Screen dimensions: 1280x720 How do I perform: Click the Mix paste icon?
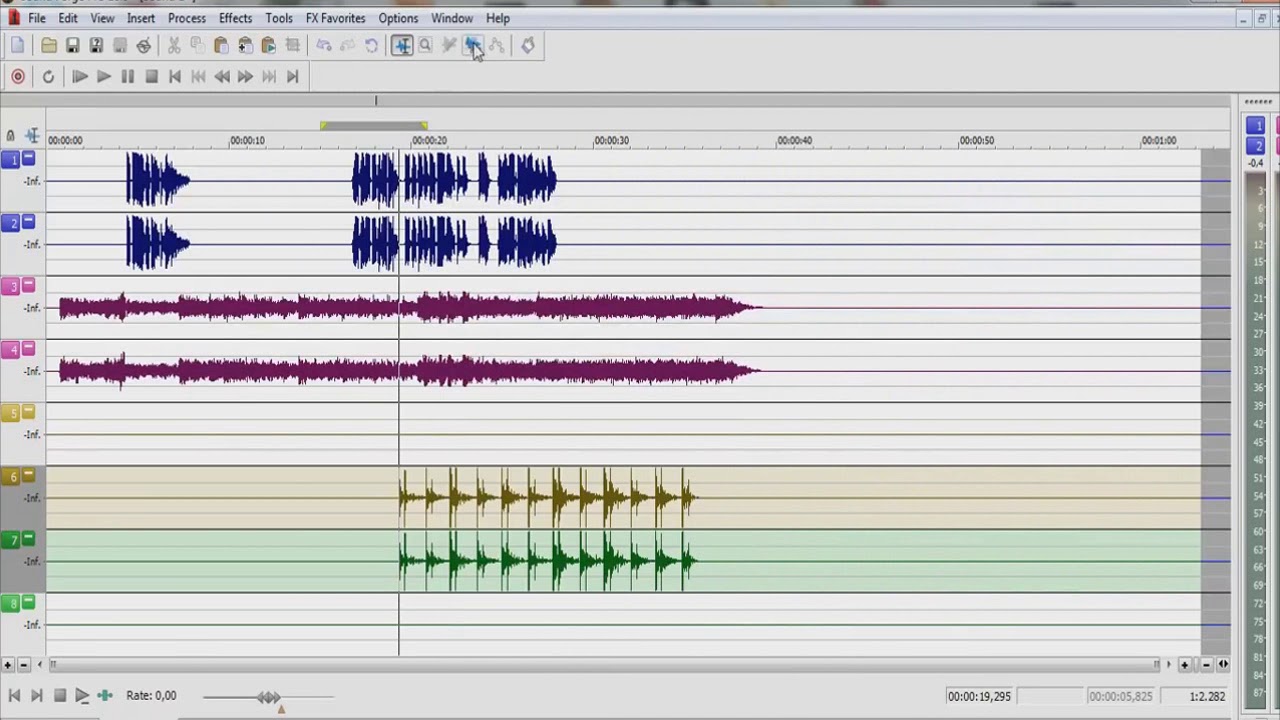coord(245,45)
